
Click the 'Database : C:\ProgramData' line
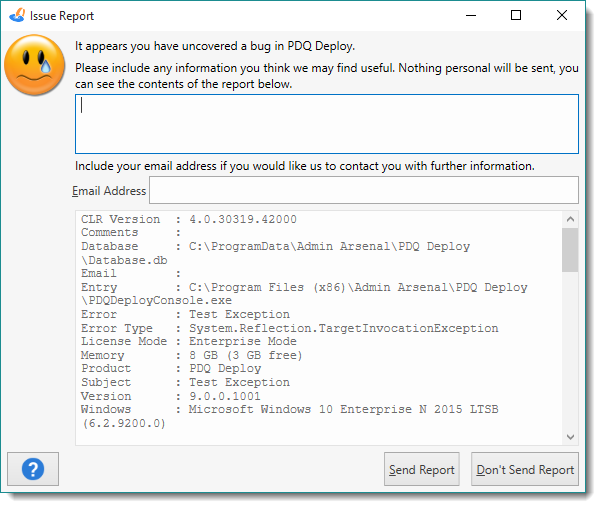[x=275, y=246]
